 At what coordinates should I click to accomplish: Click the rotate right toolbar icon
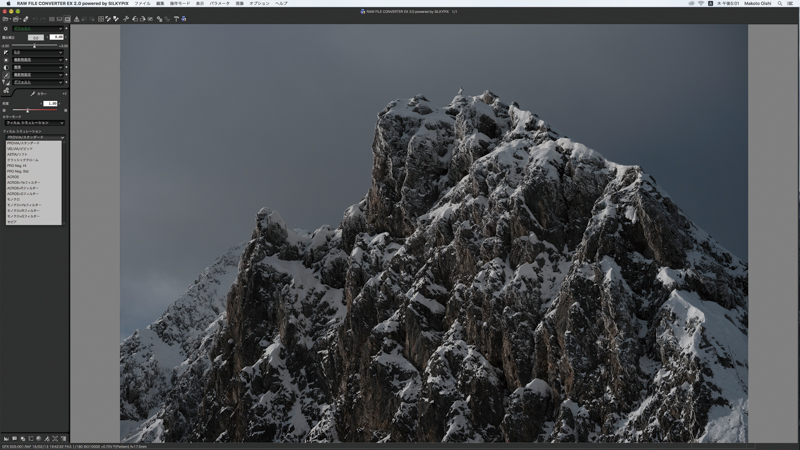[x=143, y=19]
